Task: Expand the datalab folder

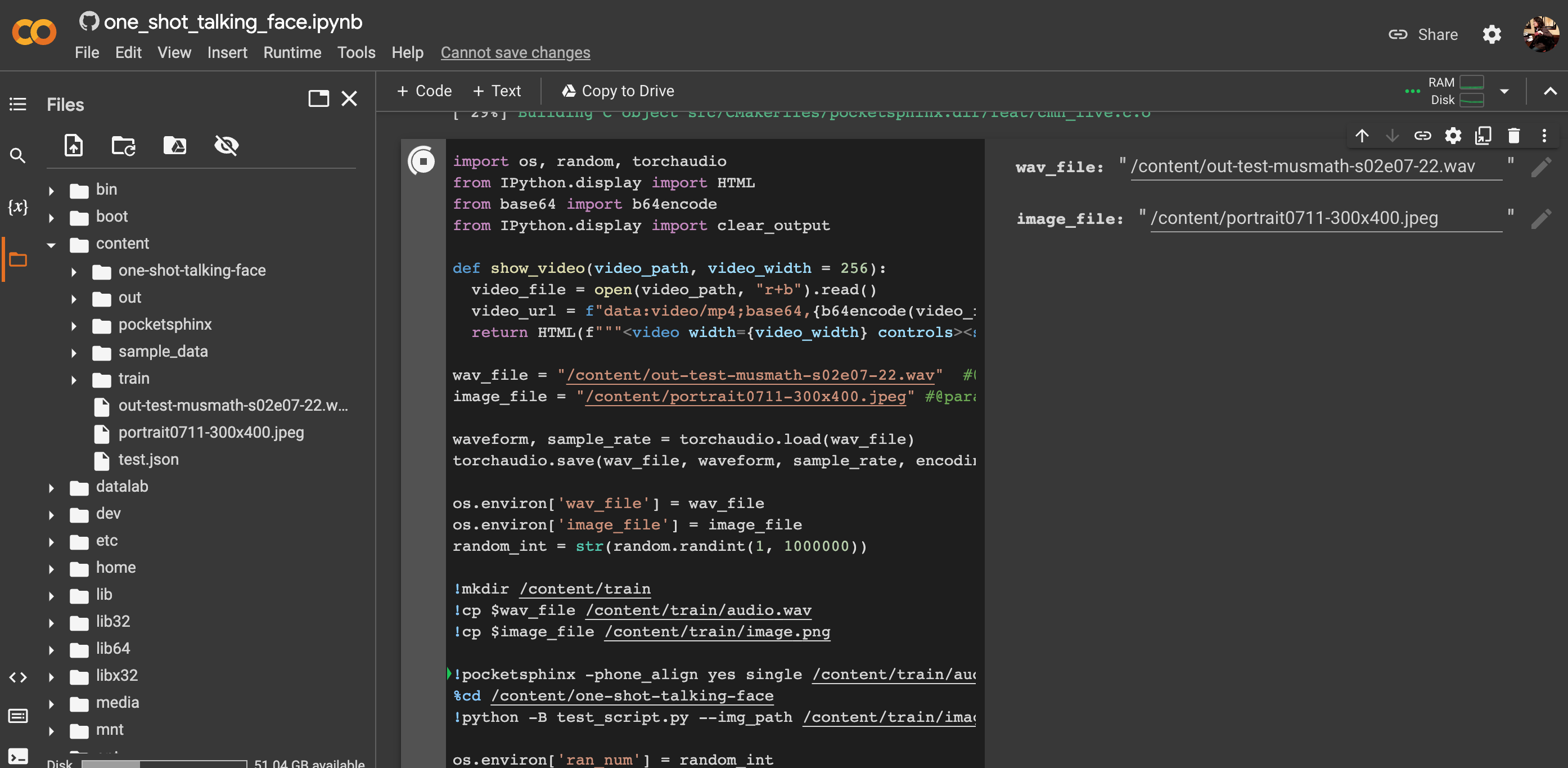Action: [x=51, y=488]
